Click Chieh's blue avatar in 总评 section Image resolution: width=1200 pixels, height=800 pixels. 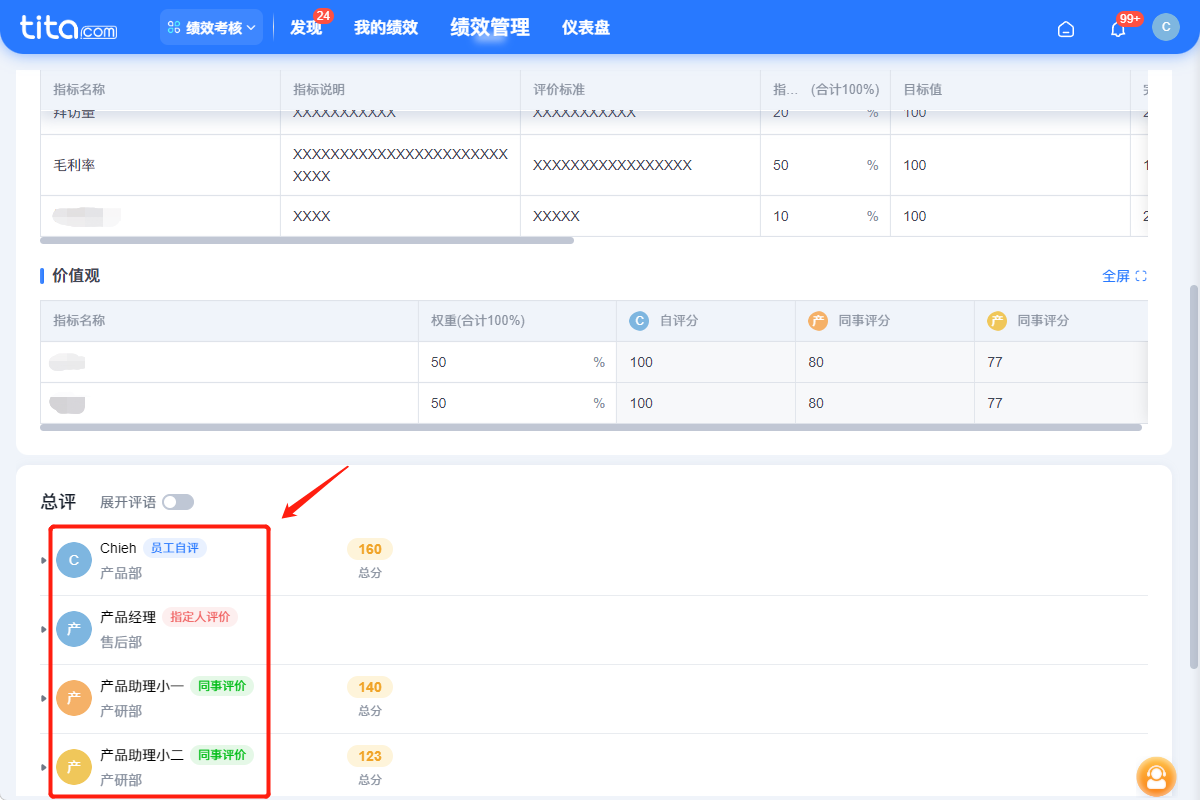[73, 560]
